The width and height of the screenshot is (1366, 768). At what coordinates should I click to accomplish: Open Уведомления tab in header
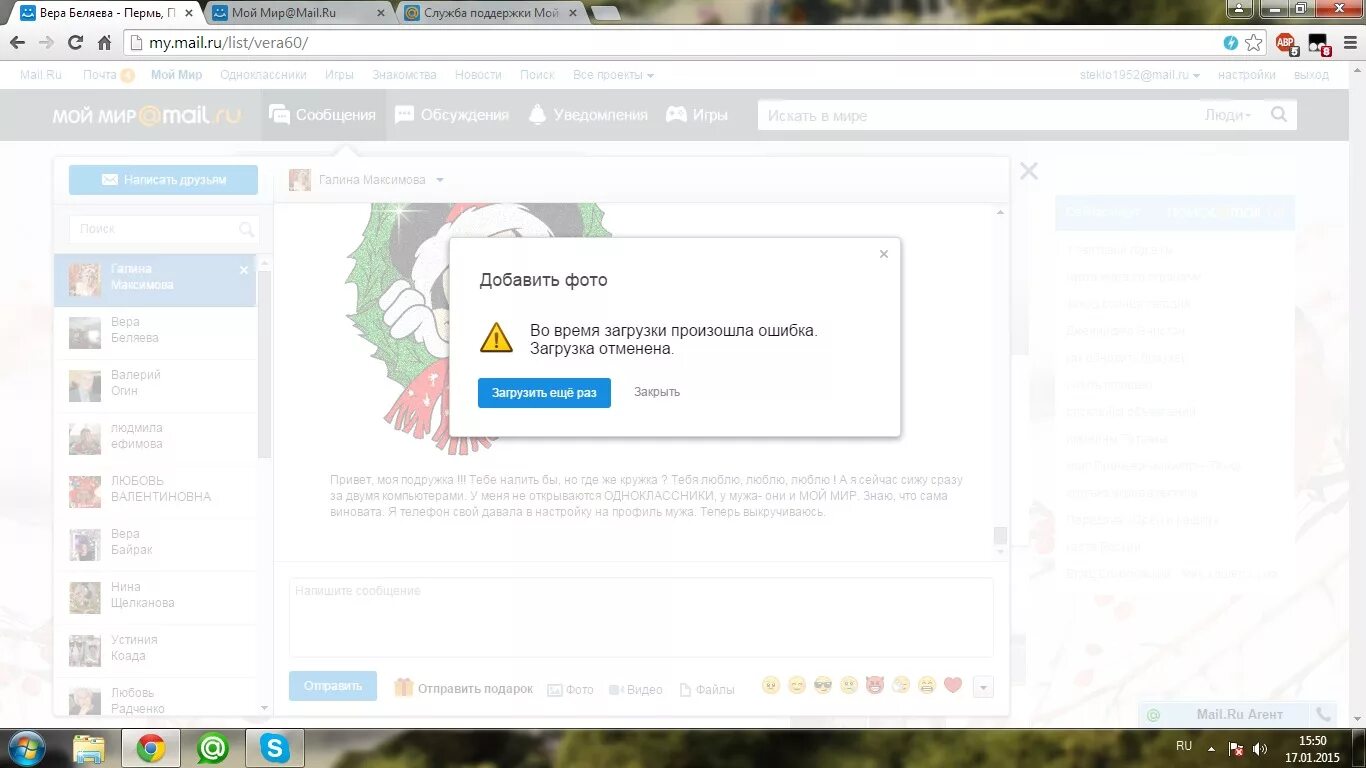(588, 115)
